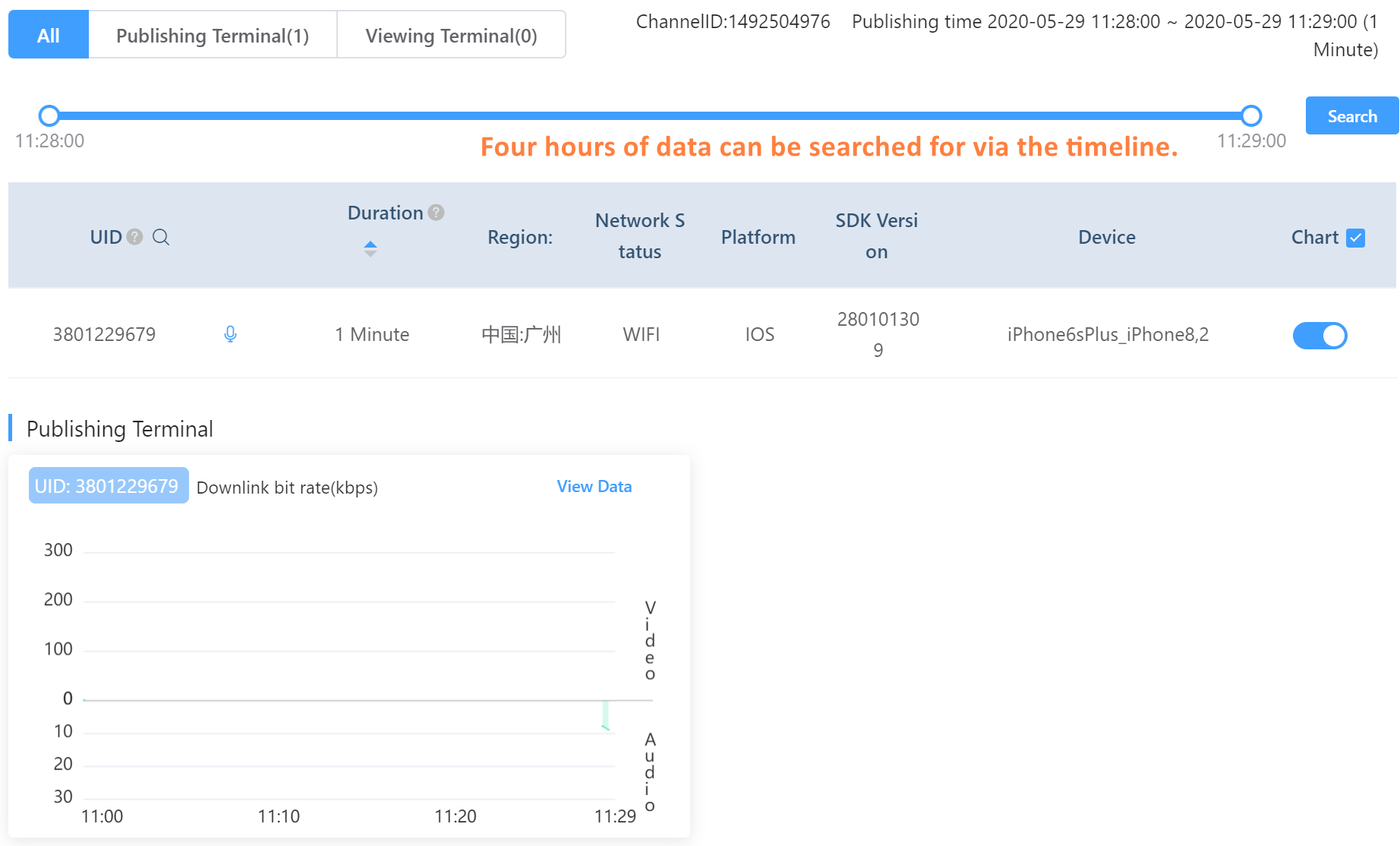The image size is (1400, 846).
Task: Click the timeline end handle at 11:29:00
Action: tap(1251, 115)
